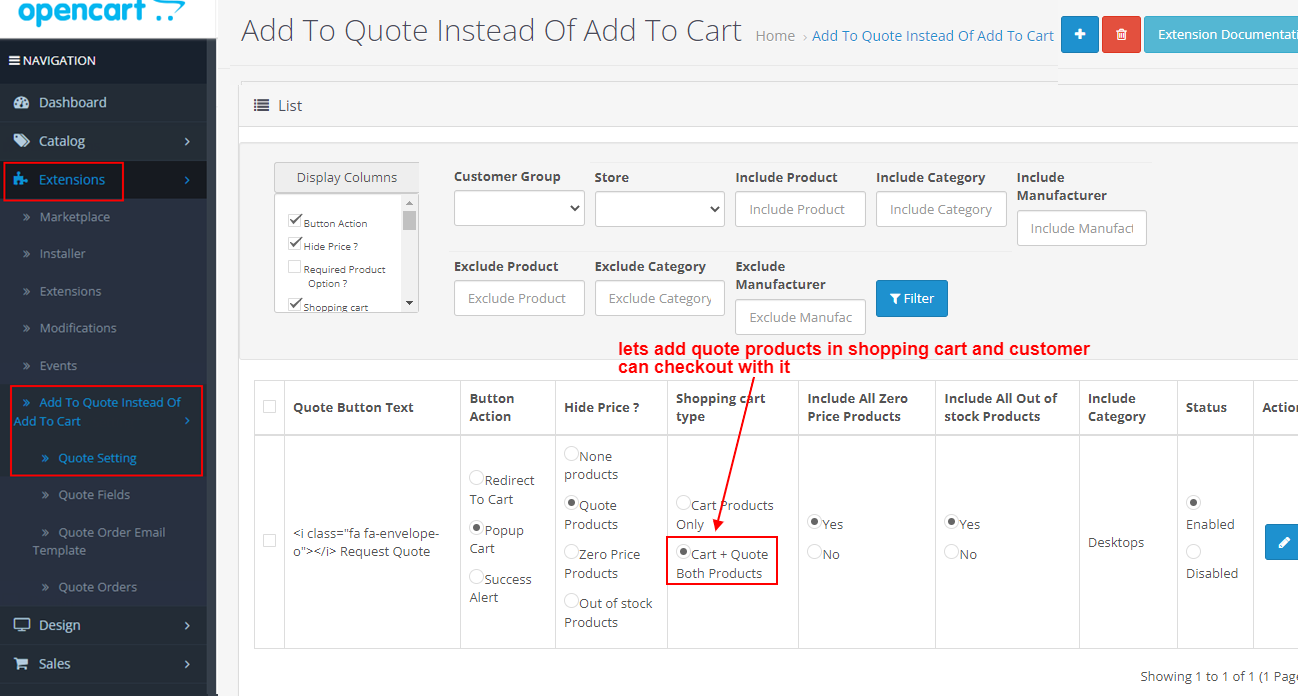Open Installer in the sidebar
The image size is (1298, 696).
coord(63,254)
